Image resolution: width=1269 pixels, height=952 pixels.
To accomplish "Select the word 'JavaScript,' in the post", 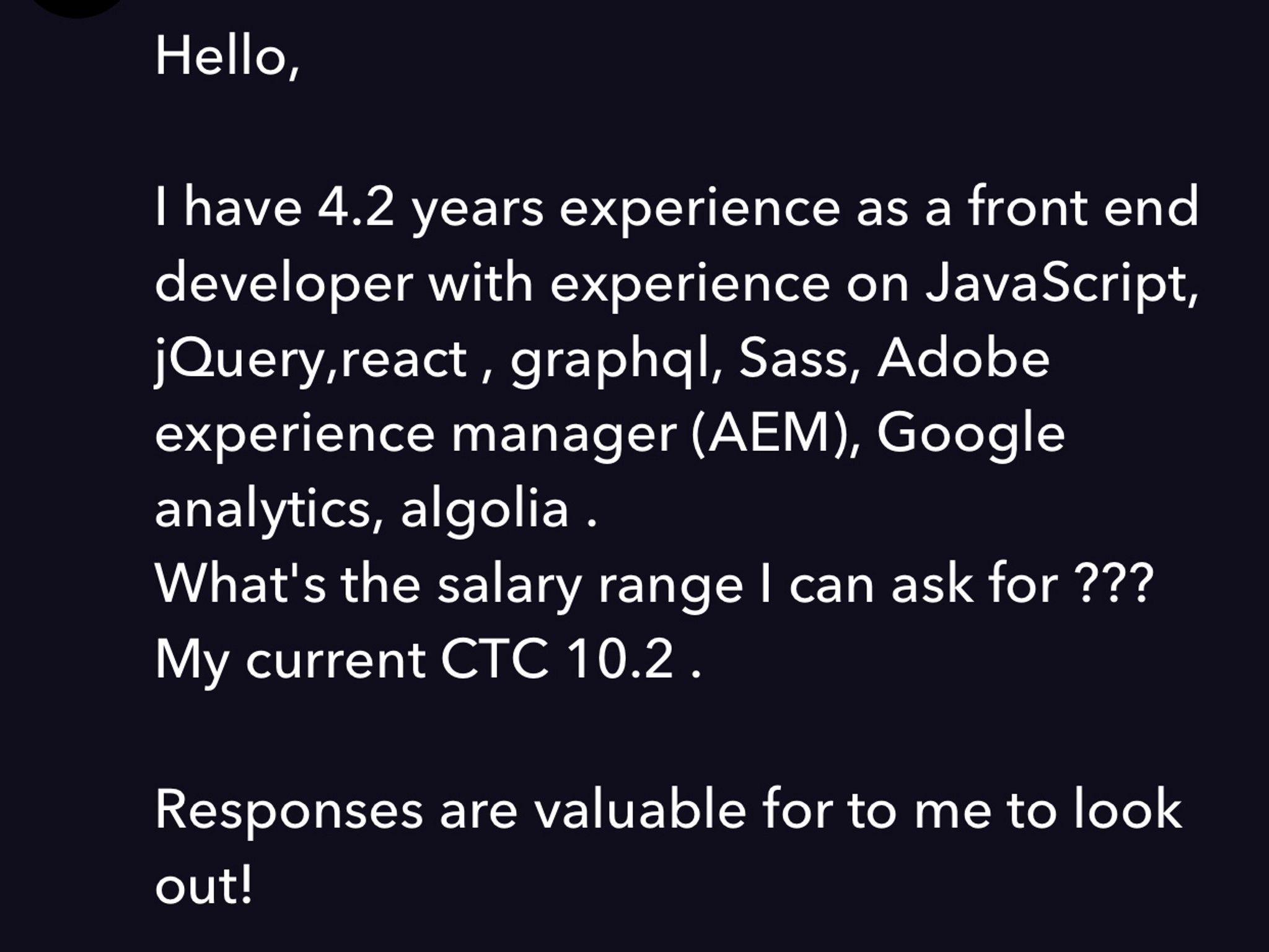I will [x=1061, y=285].
